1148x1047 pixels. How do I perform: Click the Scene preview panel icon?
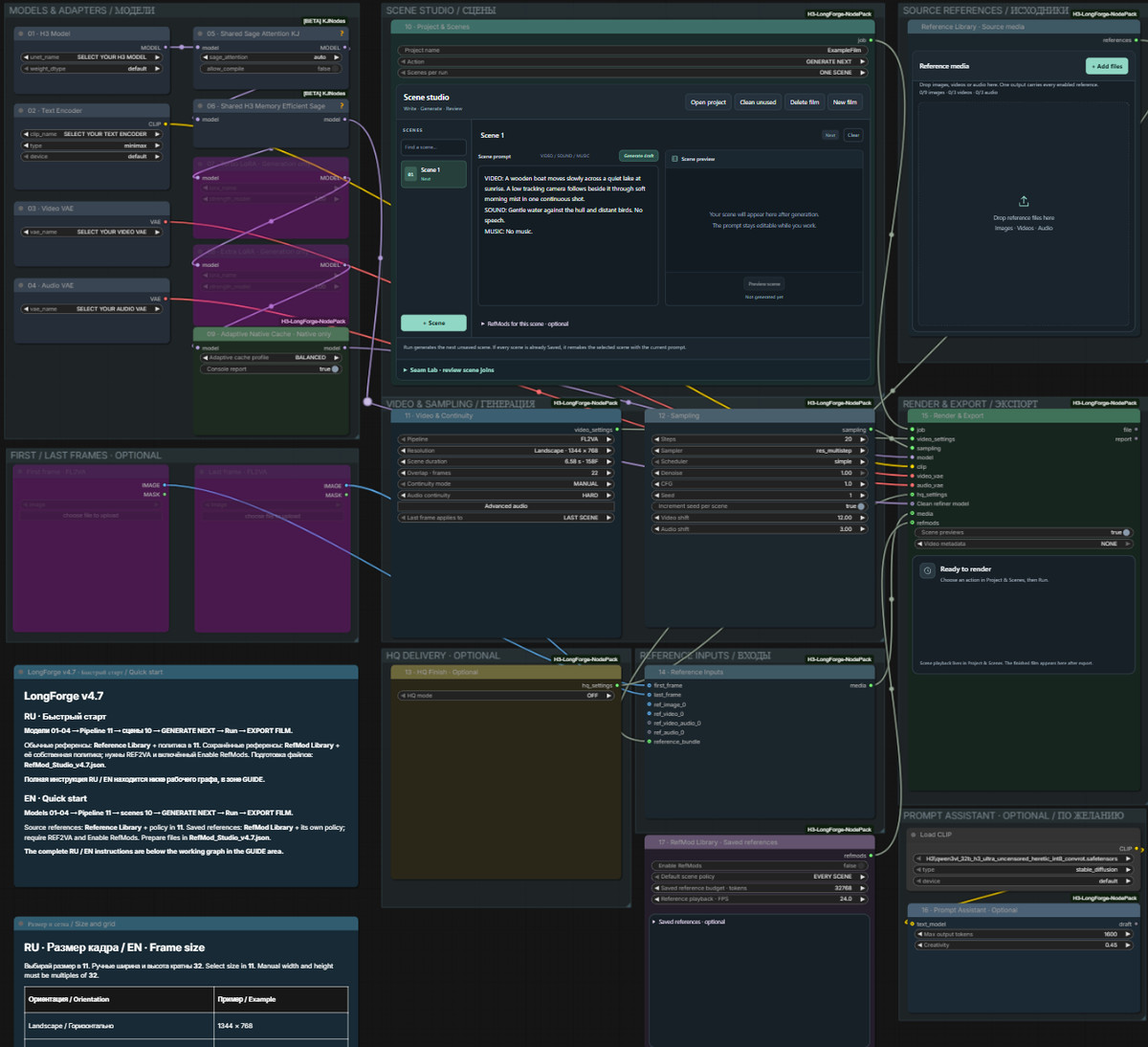674,159
